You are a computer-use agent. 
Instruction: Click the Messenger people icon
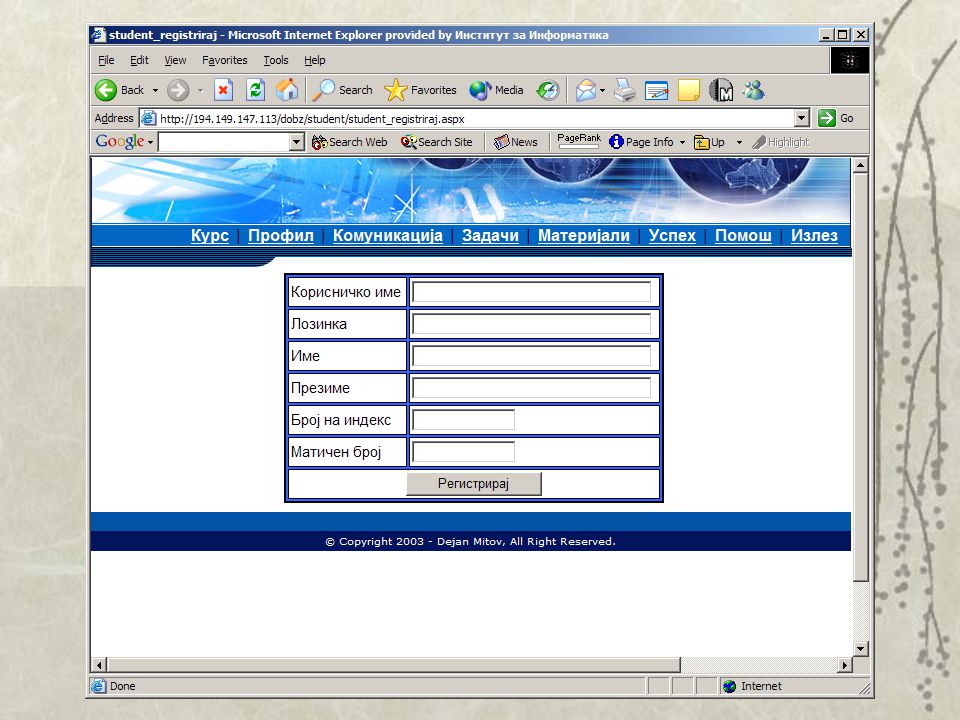(754, 90)
